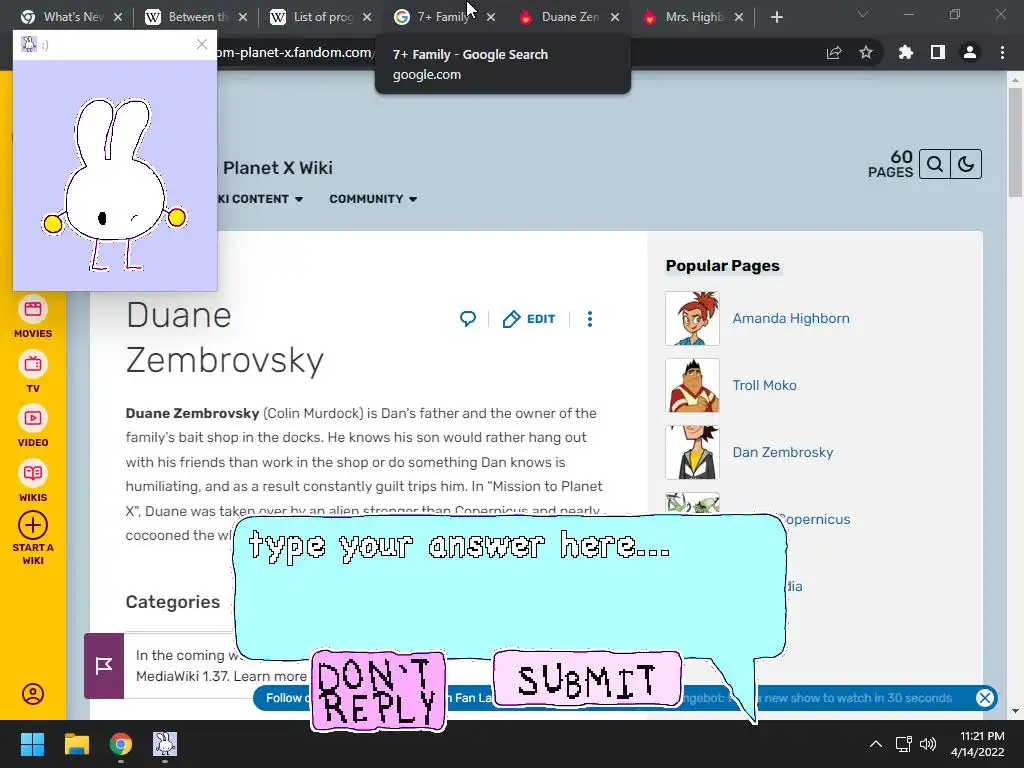
Task: Open Dan Zembrosky popular page link
Action: click(x=782, y=452)
